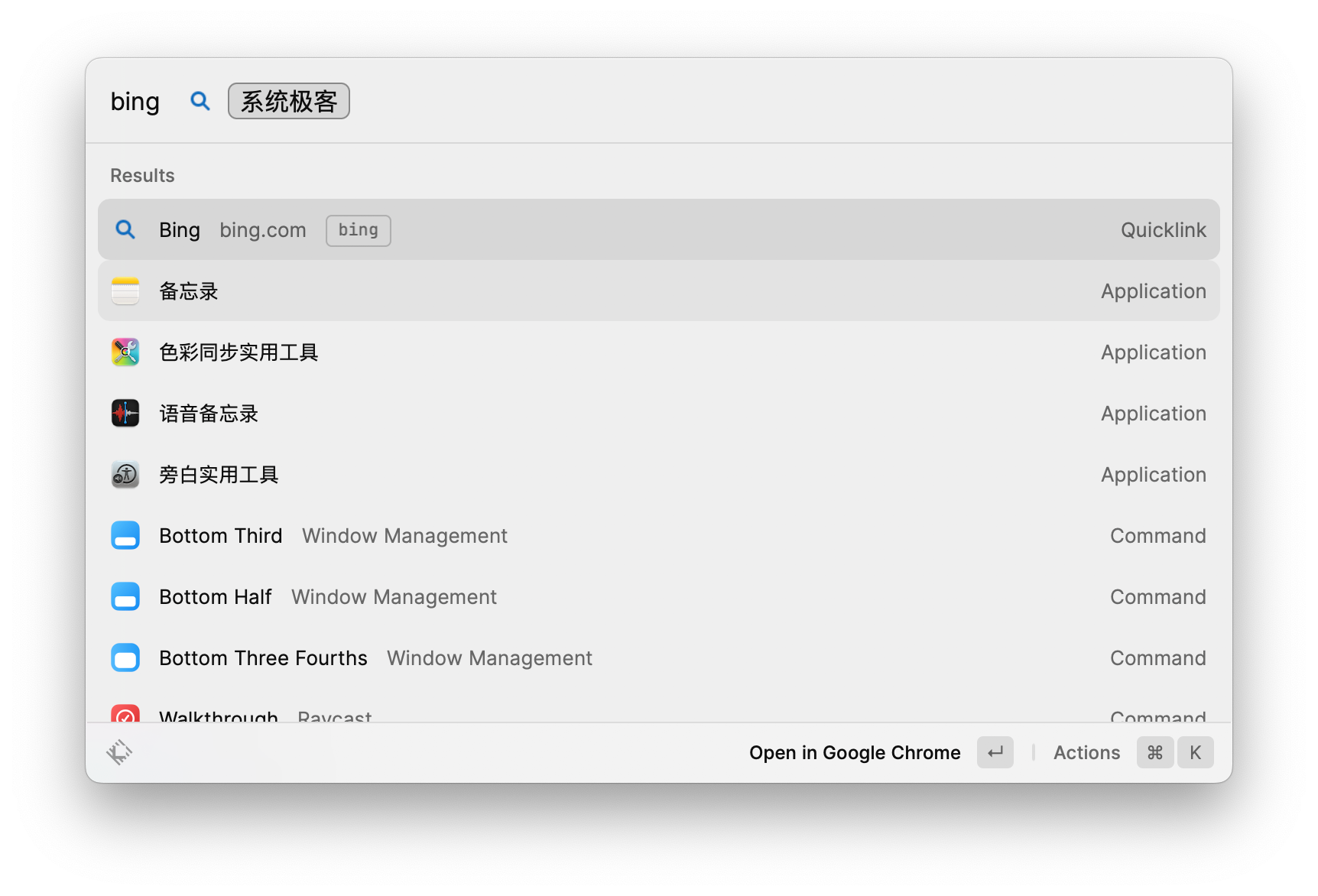Click Window Management label beside Bottom Half
The height and width of the screenshot is (896, 1318).
click(x=394, y=597)
